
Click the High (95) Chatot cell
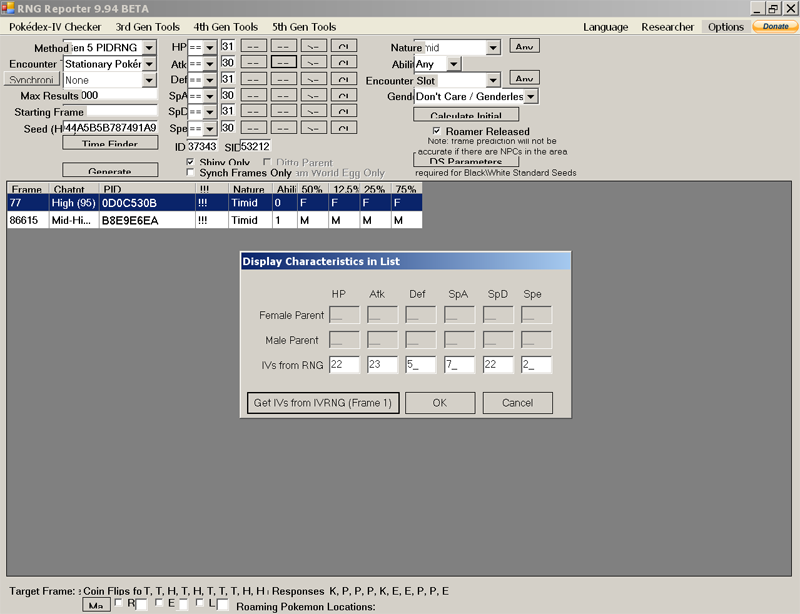coord(73,203)
